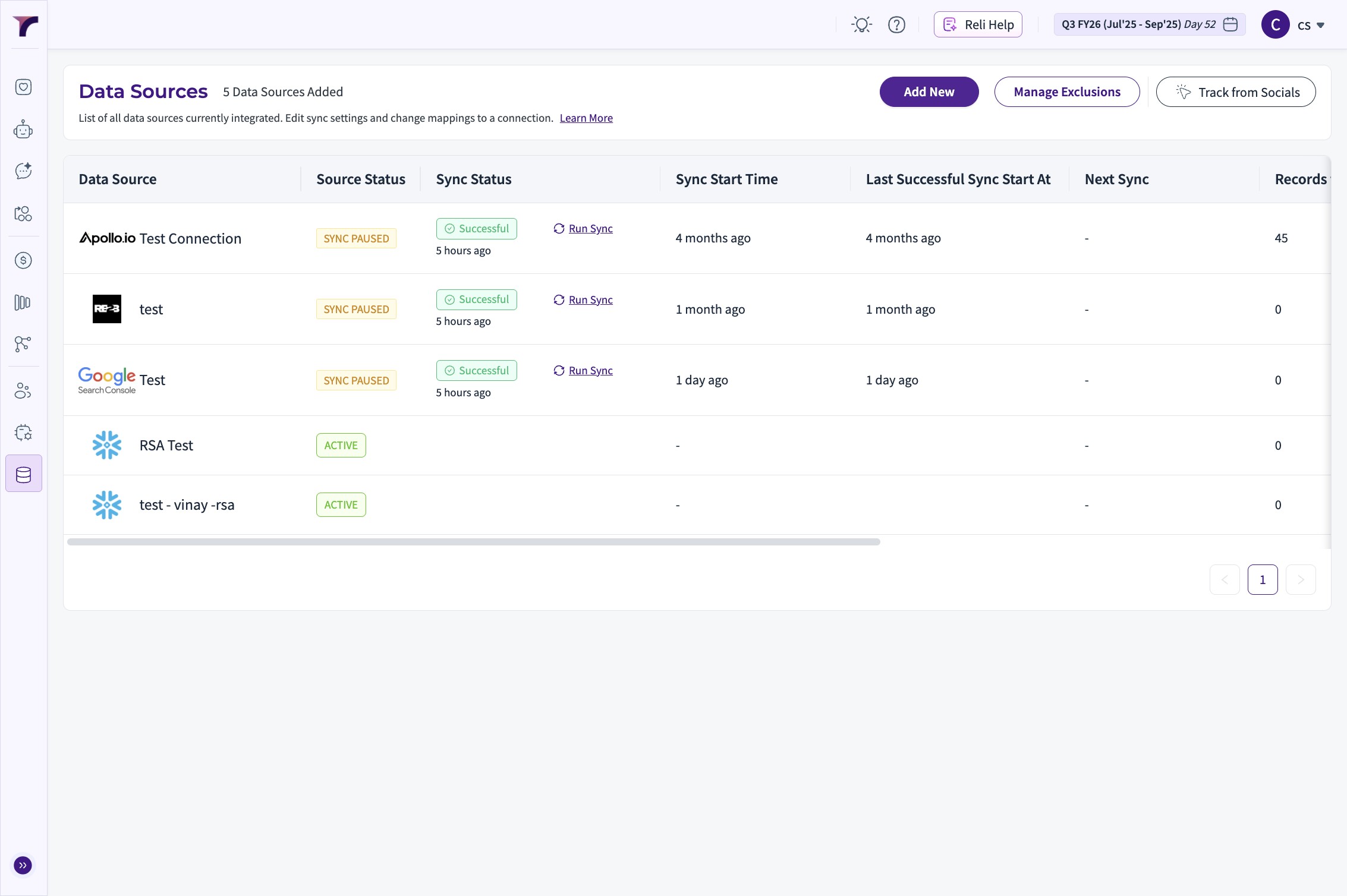This screenshot has width=1347, height=896.
Task: Open the AI chat sparkle sidebar icon
Action: 23,171
